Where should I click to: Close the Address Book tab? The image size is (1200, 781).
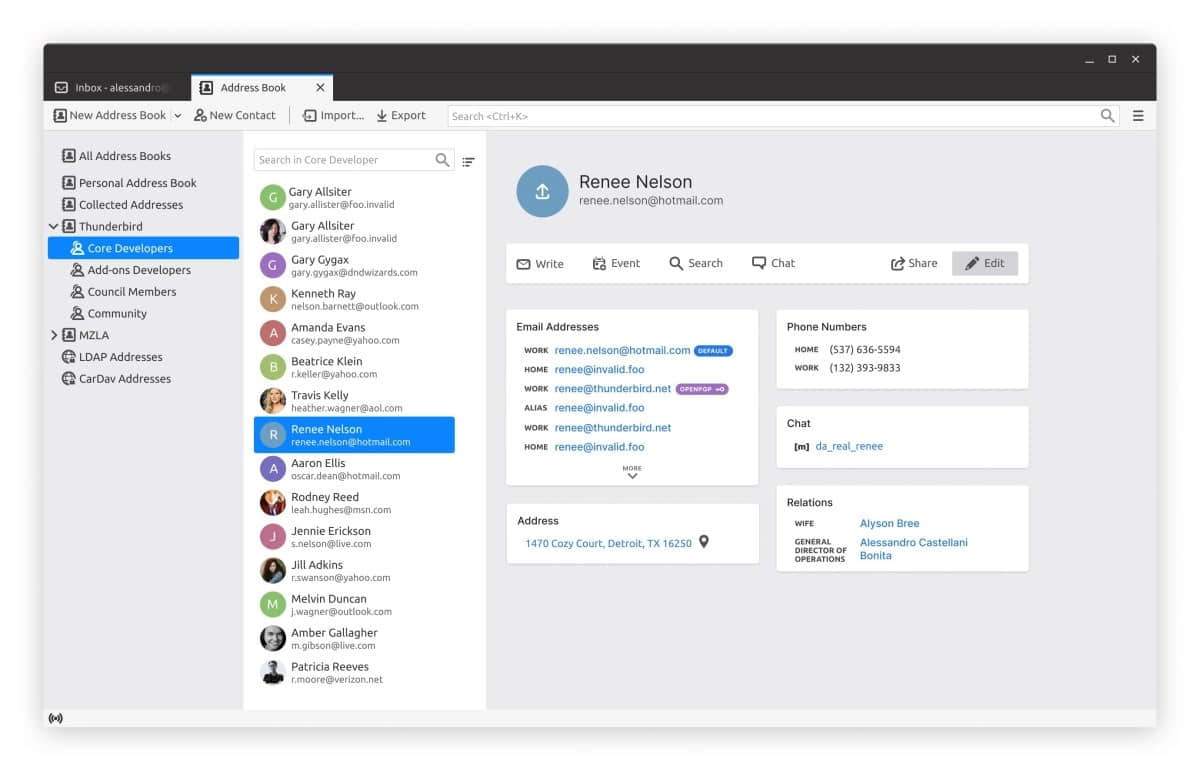(320, 88)
